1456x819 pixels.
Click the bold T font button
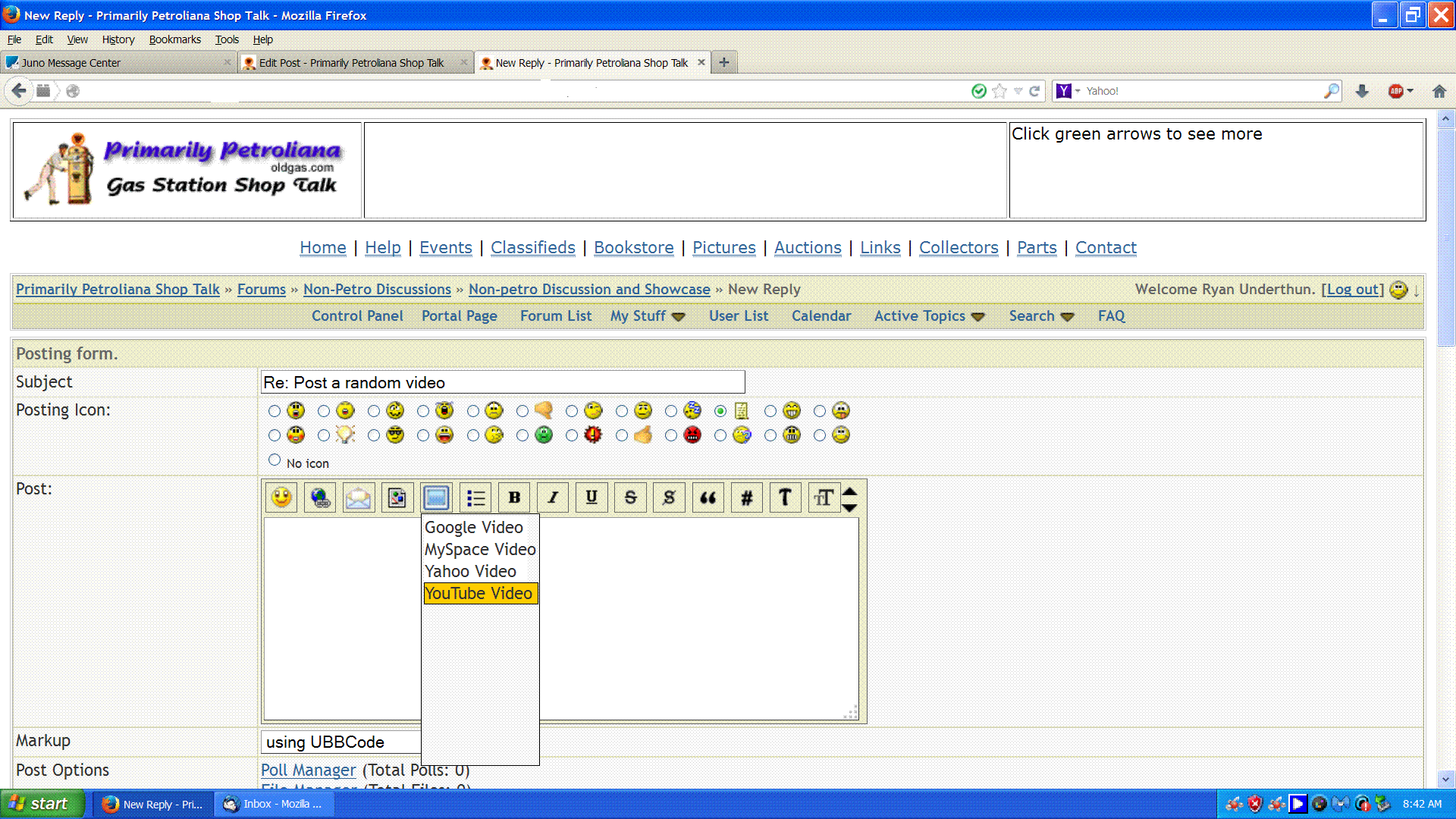click(x=786, y=497)
